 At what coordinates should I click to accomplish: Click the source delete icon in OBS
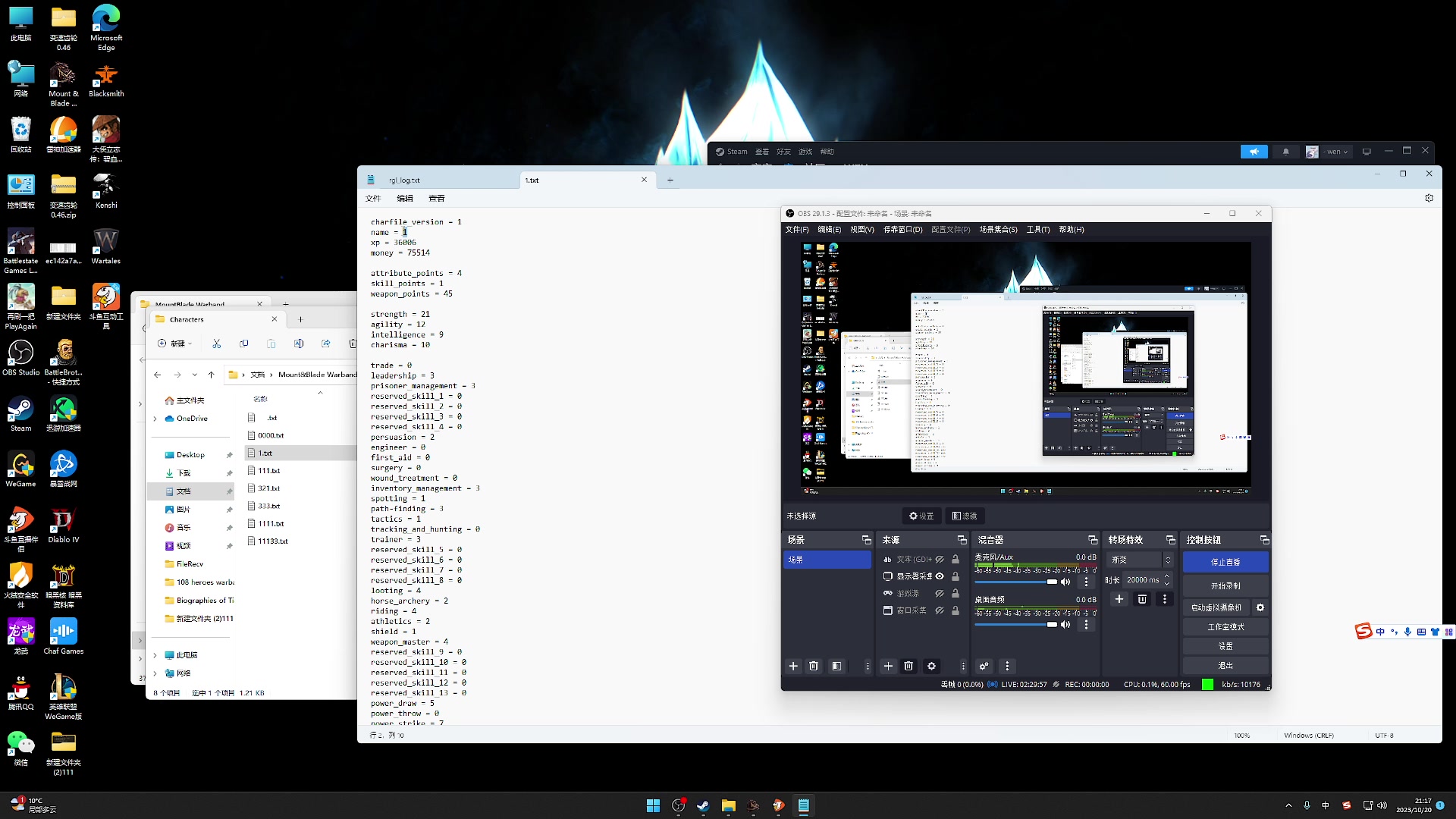tap(908, 666)
